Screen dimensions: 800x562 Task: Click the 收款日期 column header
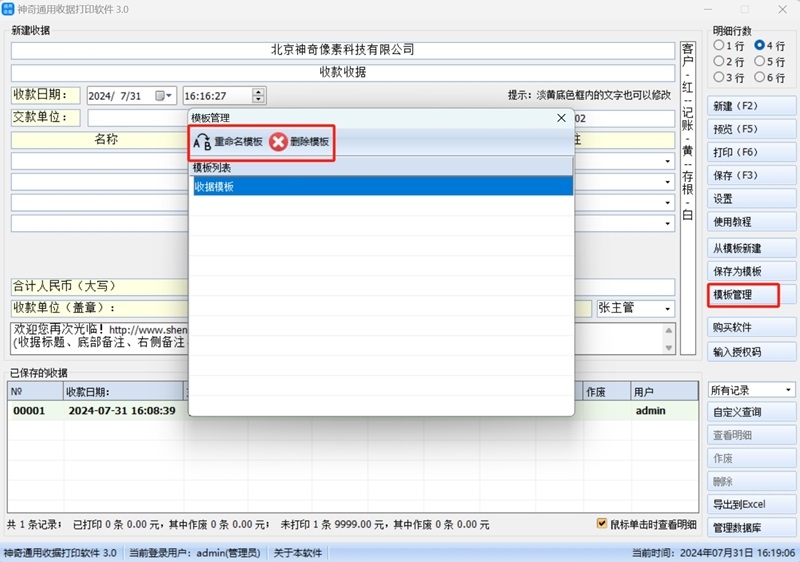pyautogui.click(x=123, y=392)
